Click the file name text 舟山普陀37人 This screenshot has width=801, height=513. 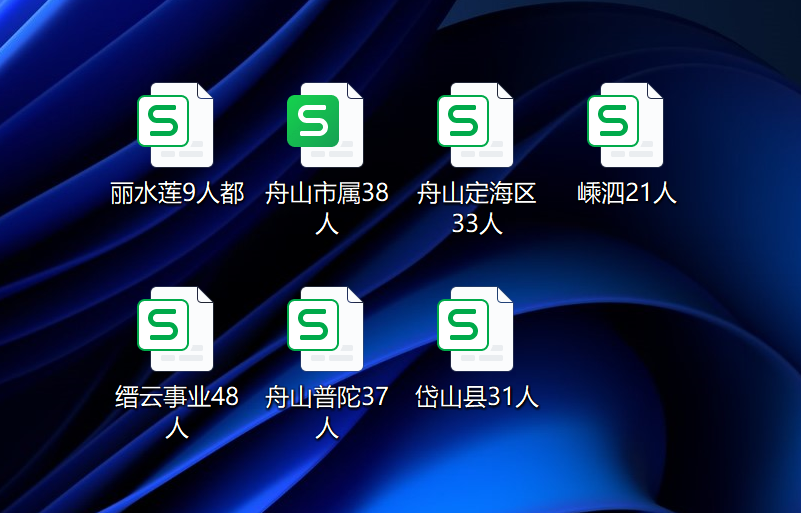click(327, 412)
